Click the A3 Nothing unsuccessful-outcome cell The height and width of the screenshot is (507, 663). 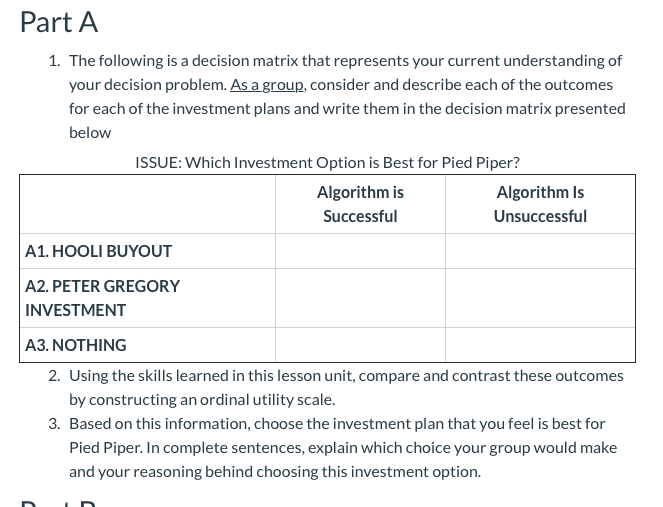[540, 345]
